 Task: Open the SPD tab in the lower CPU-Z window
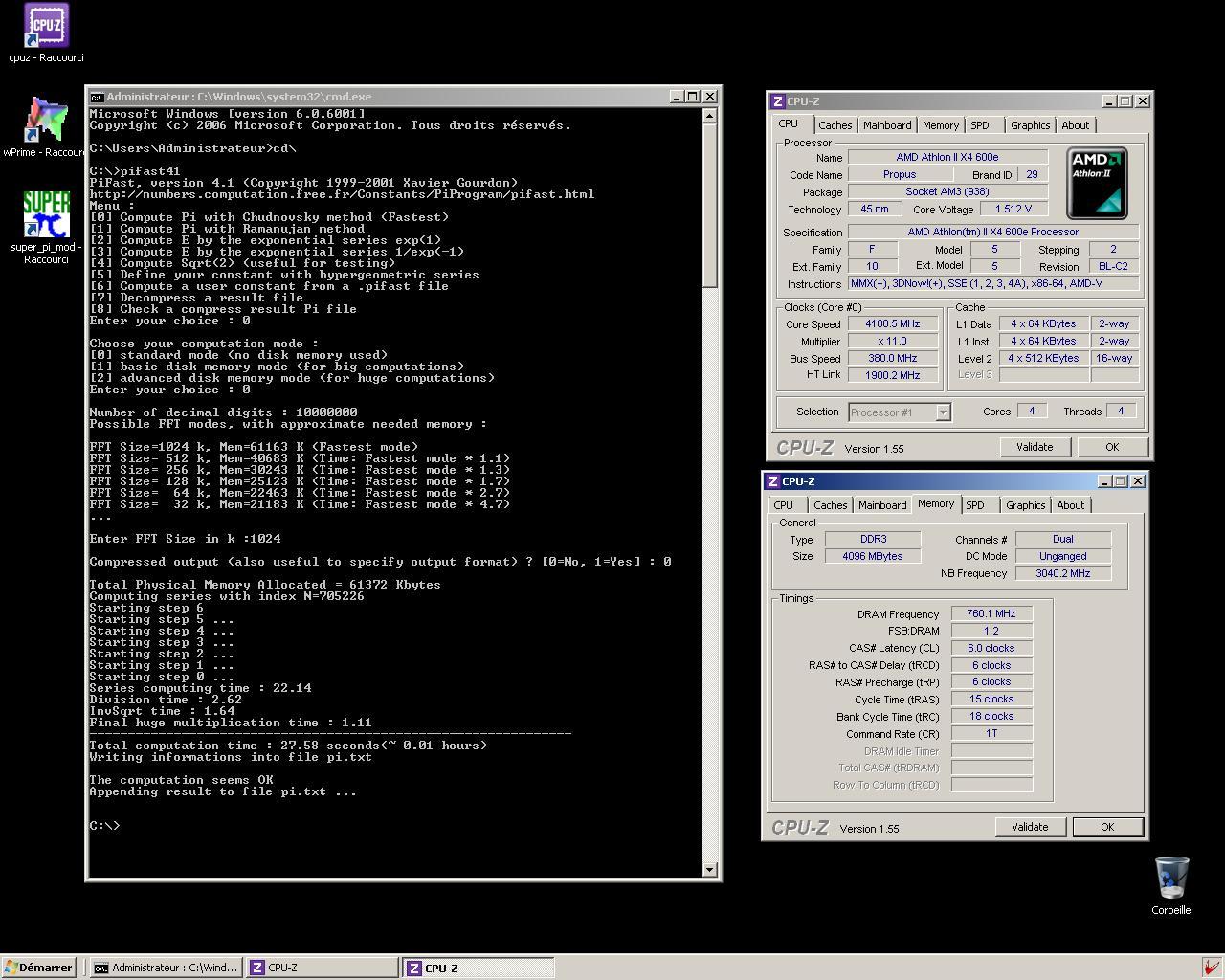[975, 505]
